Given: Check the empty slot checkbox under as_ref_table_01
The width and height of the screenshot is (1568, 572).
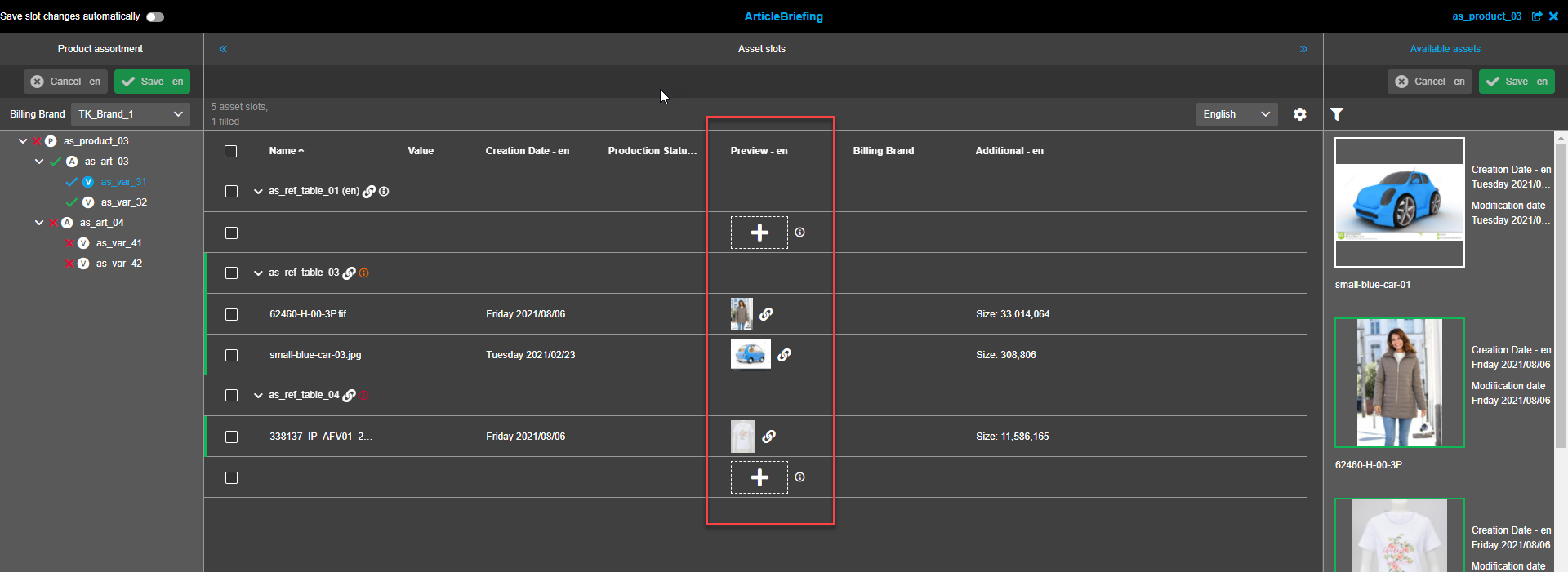Looking at the screenshot, I should coord(232,233).
